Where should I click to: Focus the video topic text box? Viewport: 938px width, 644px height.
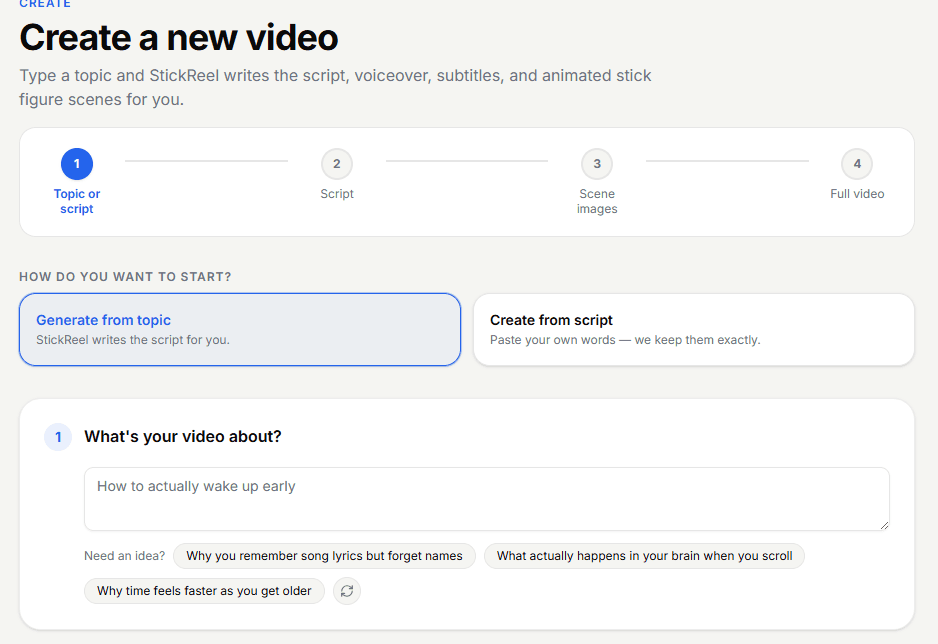coord(487,499)
